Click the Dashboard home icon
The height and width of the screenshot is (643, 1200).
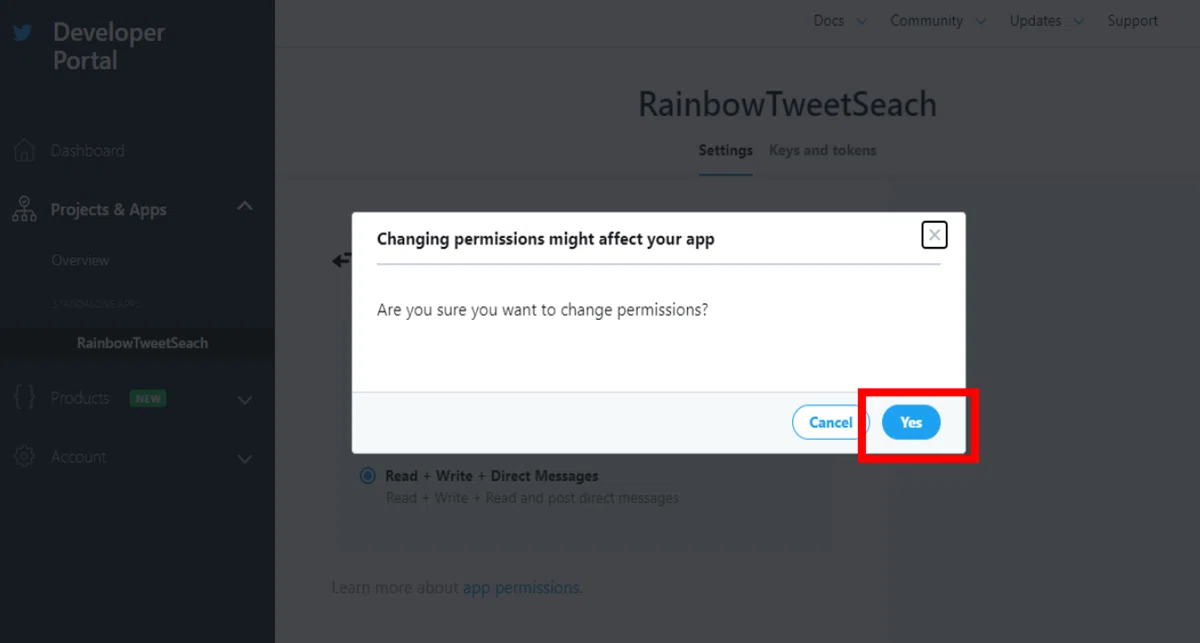point(24,151)
